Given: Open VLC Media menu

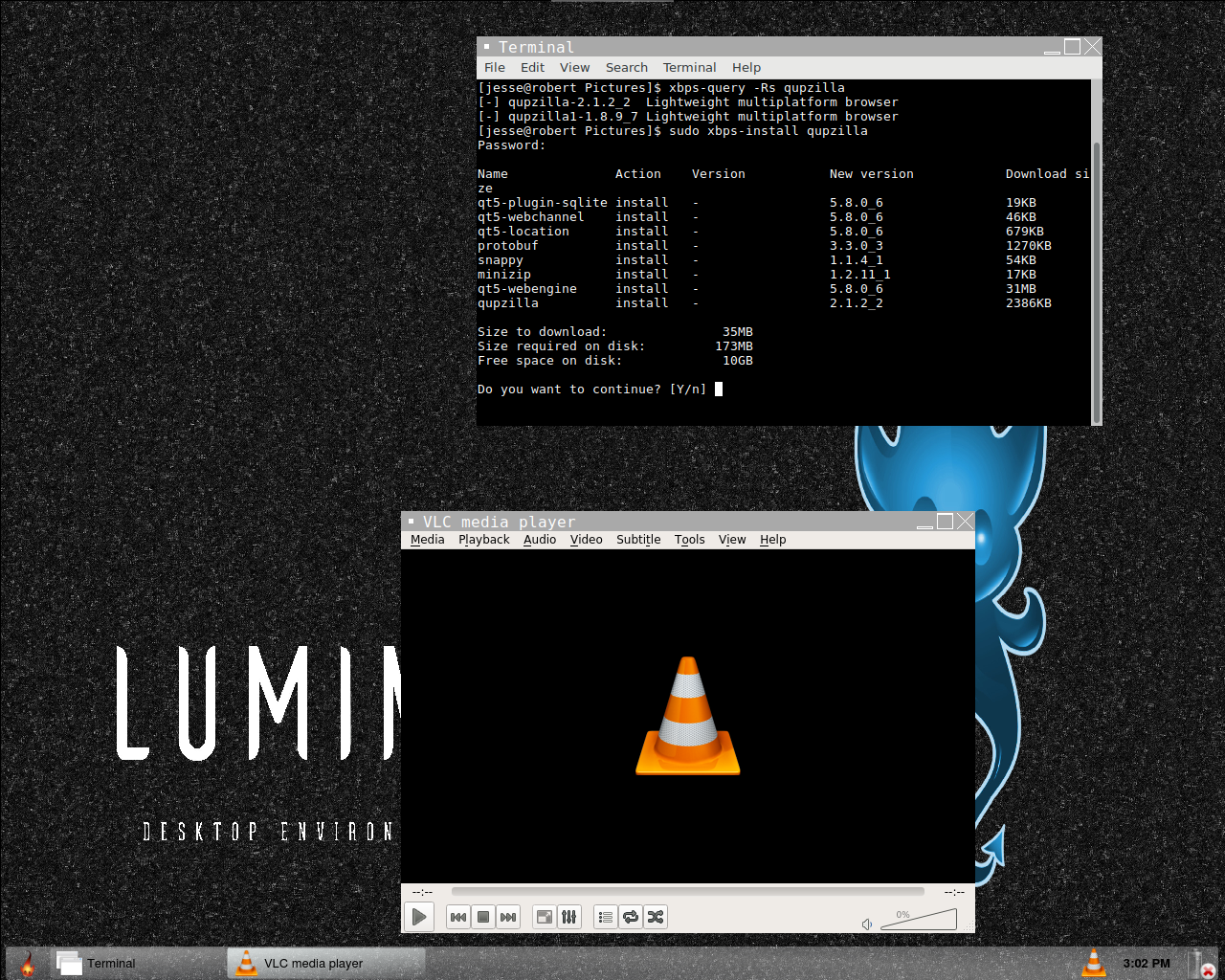Looking at the screenshot, I should [428, 540].
